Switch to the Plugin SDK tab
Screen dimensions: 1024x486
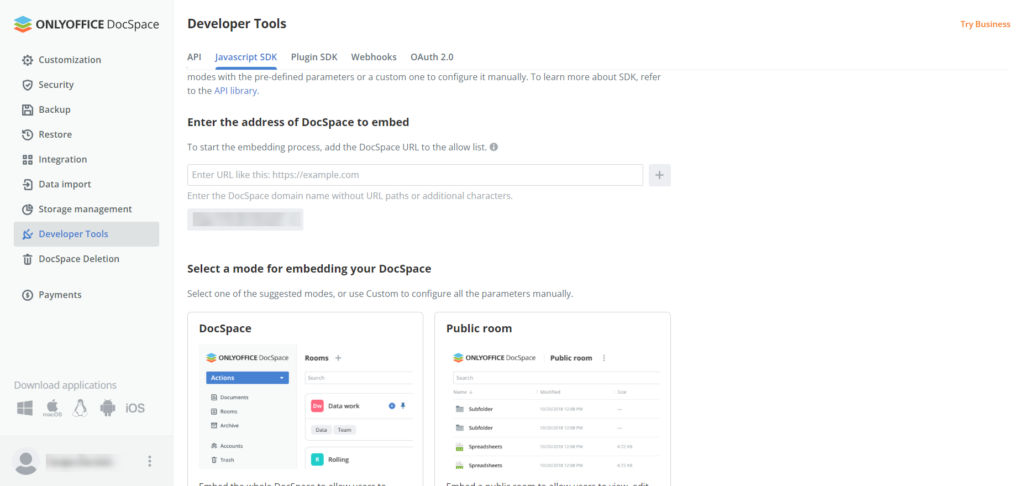(x=314, y=57)
